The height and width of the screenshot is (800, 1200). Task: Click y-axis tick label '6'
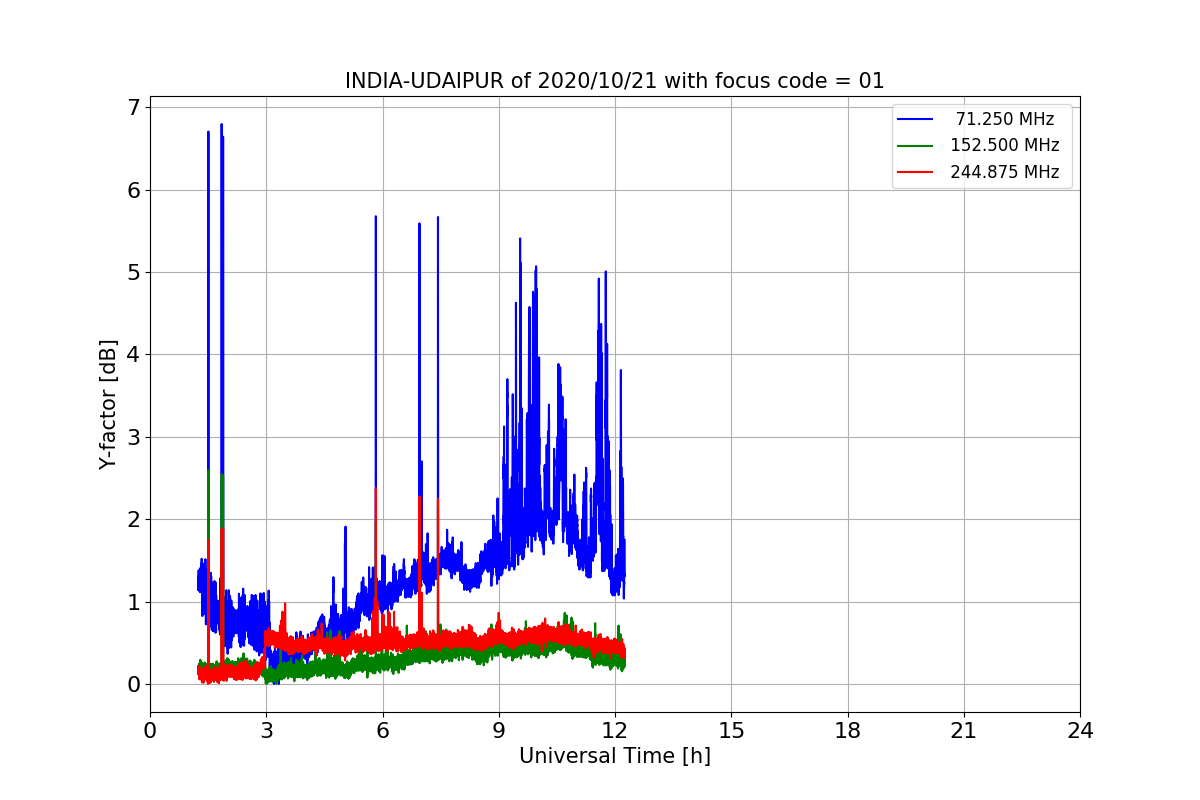132,190
